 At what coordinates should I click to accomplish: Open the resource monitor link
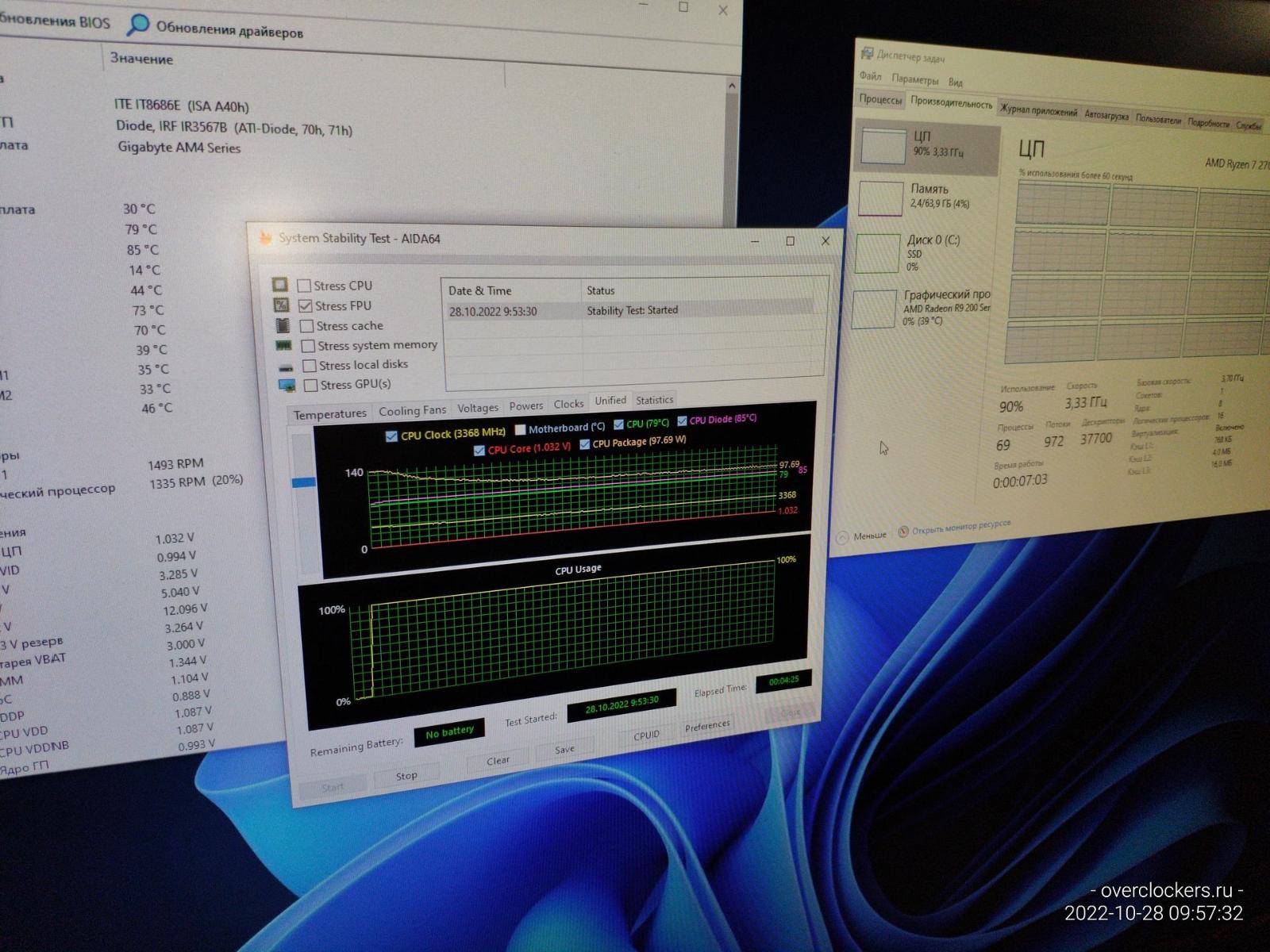(961, 527)
